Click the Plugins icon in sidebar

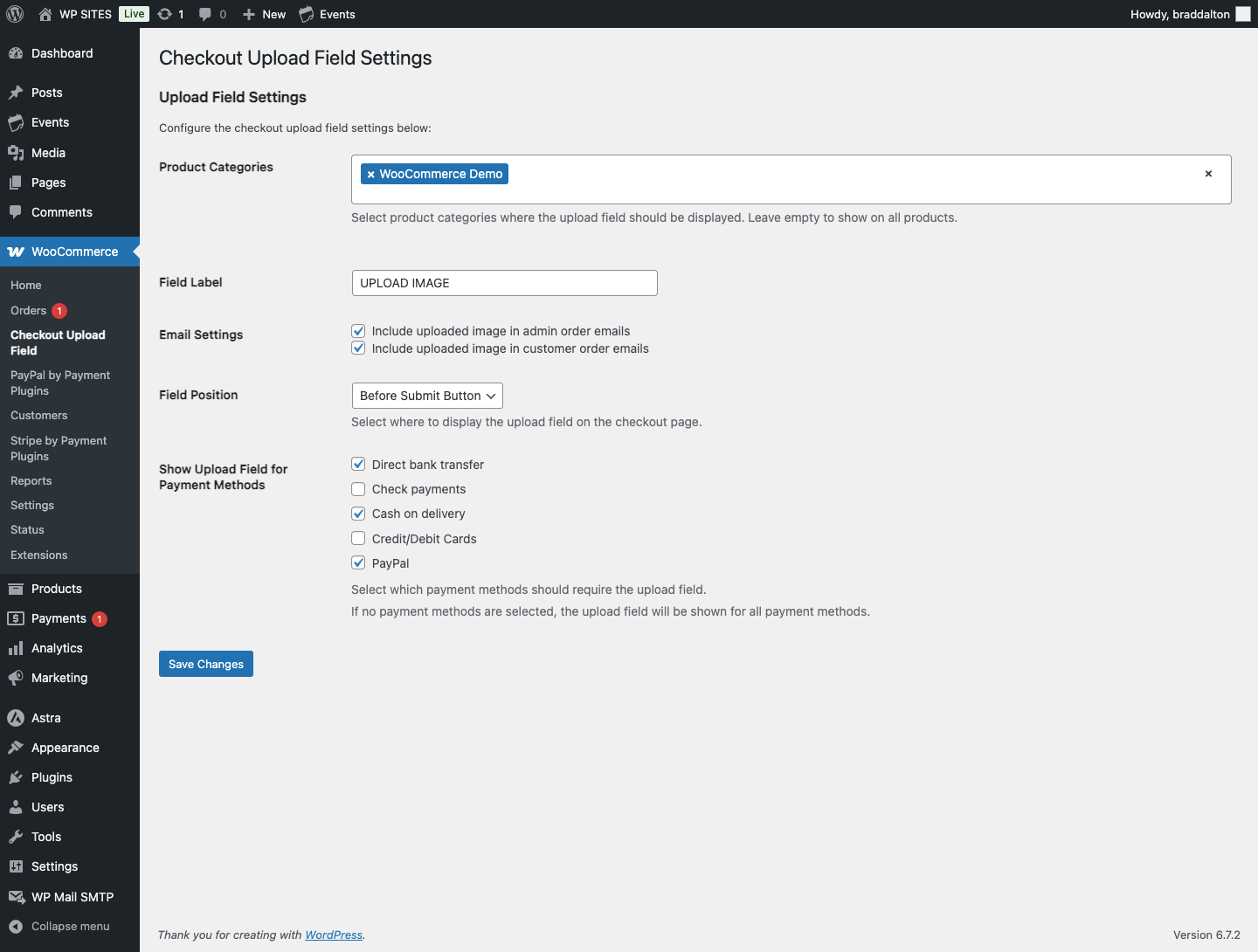(16, 777)
